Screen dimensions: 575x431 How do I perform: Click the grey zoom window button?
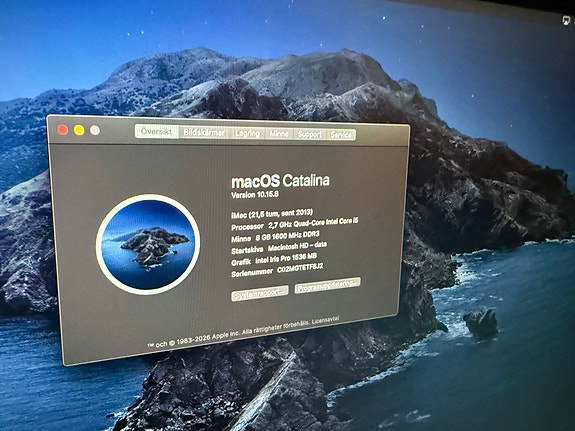95,130
